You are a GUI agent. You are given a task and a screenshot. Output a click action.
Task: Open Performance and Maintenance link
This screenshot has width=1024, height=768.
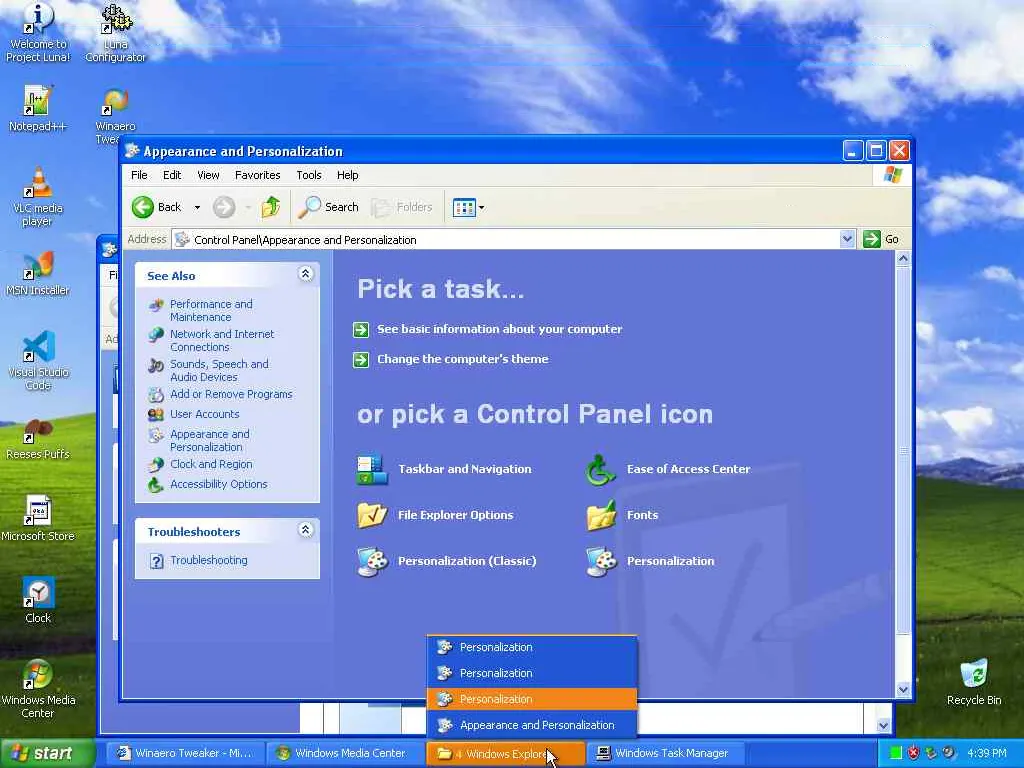pos(211,311)
